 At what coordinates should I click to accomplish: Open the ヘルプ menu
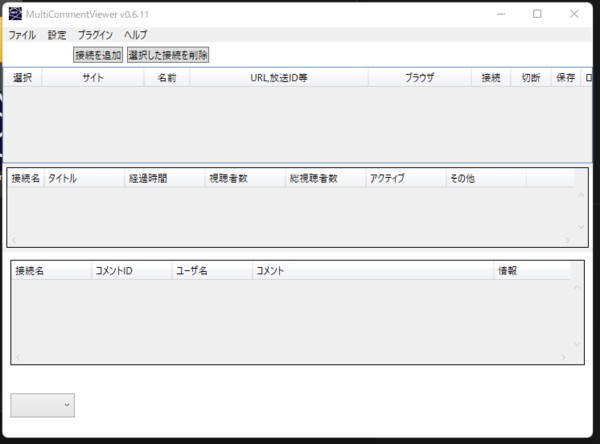click(x=135, y=35)
